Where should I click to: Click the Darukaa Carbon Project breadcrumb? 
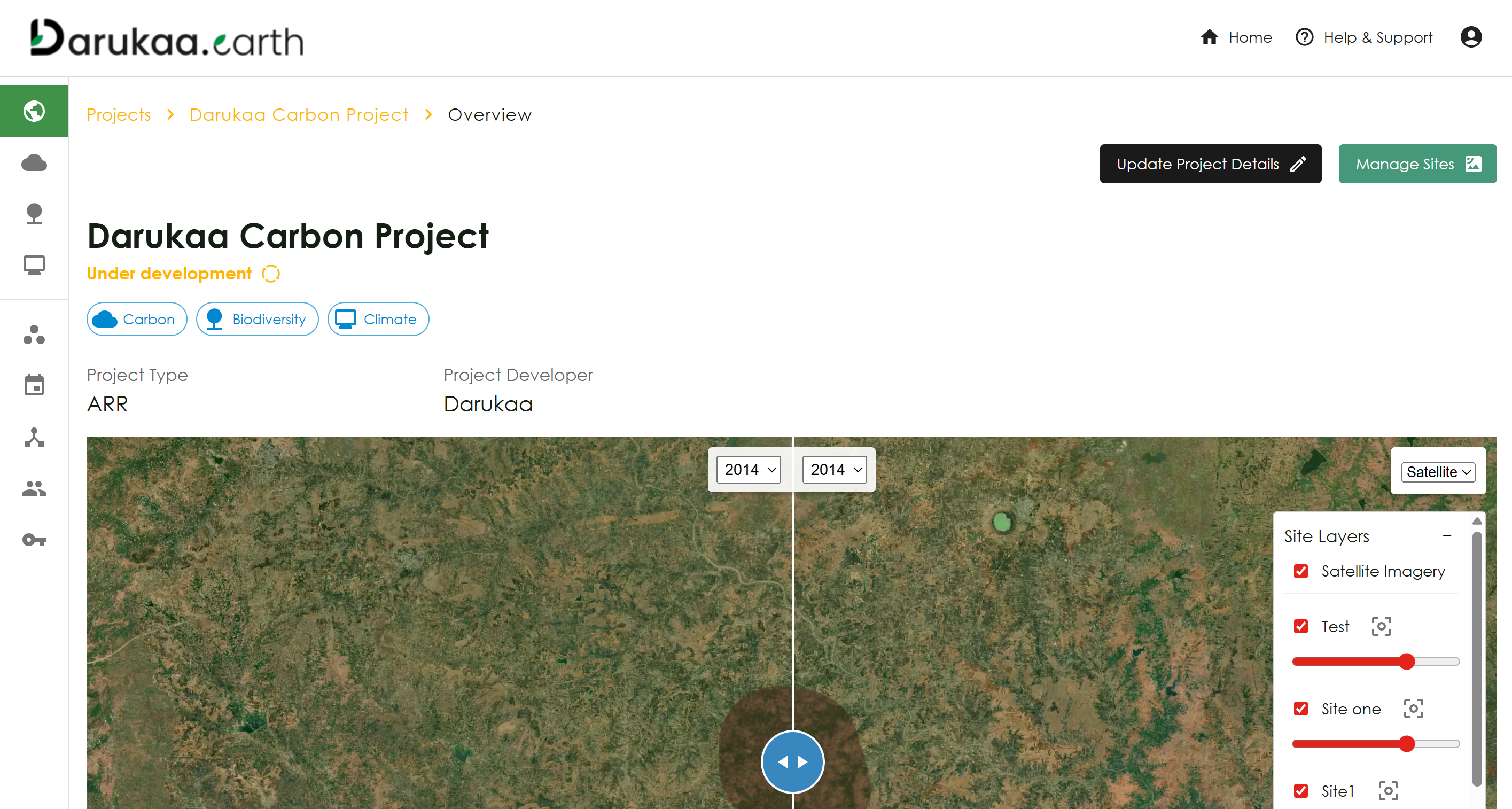point(299,114)
